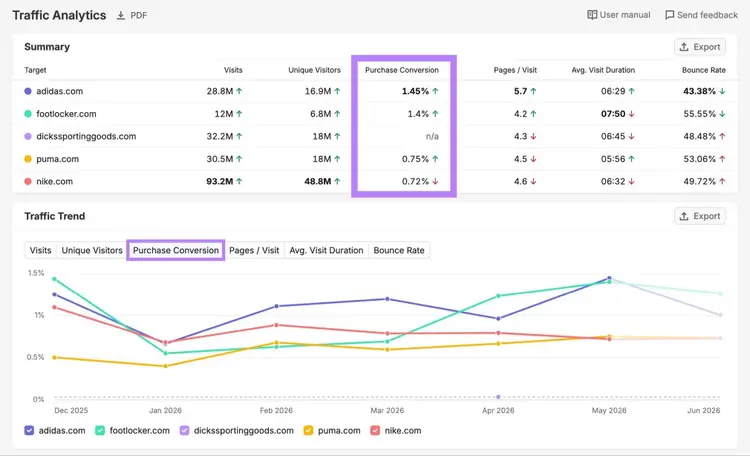750x456 pixels.
Task: Export the Summary table
Action: (x=700, y=47)
